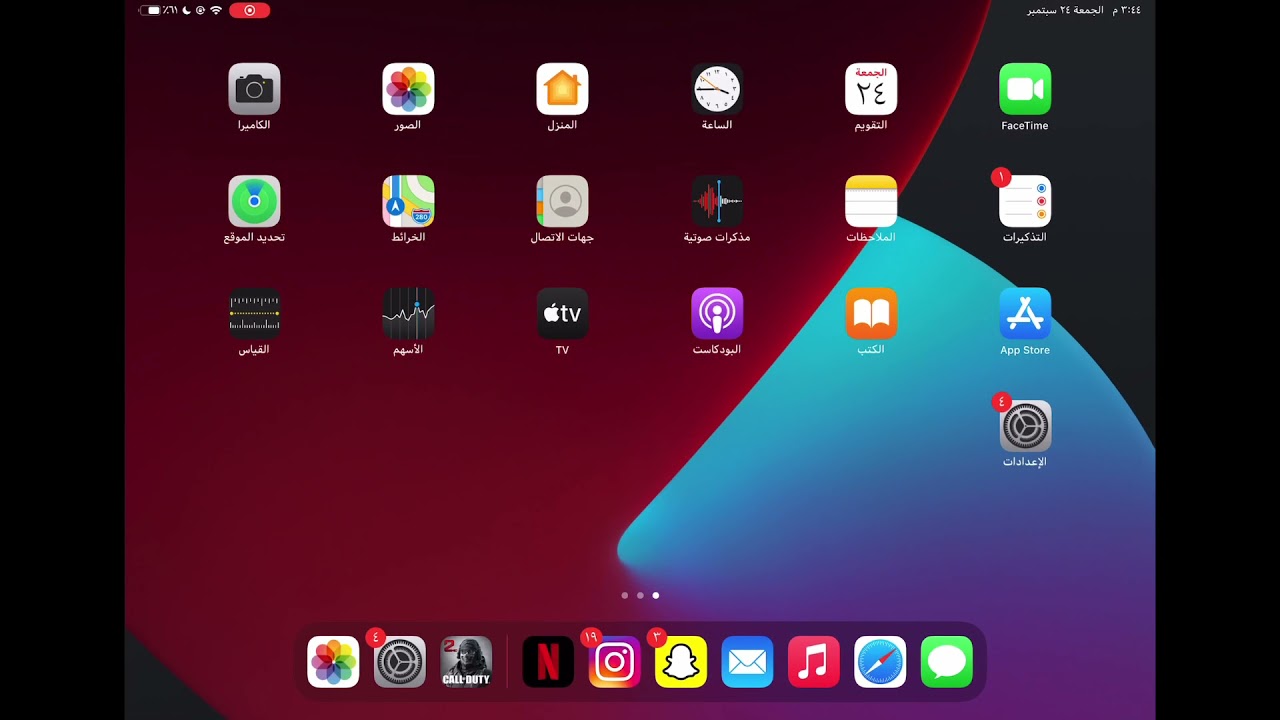Open Find My (تحديد الموقع)

(x=254, y=202)
